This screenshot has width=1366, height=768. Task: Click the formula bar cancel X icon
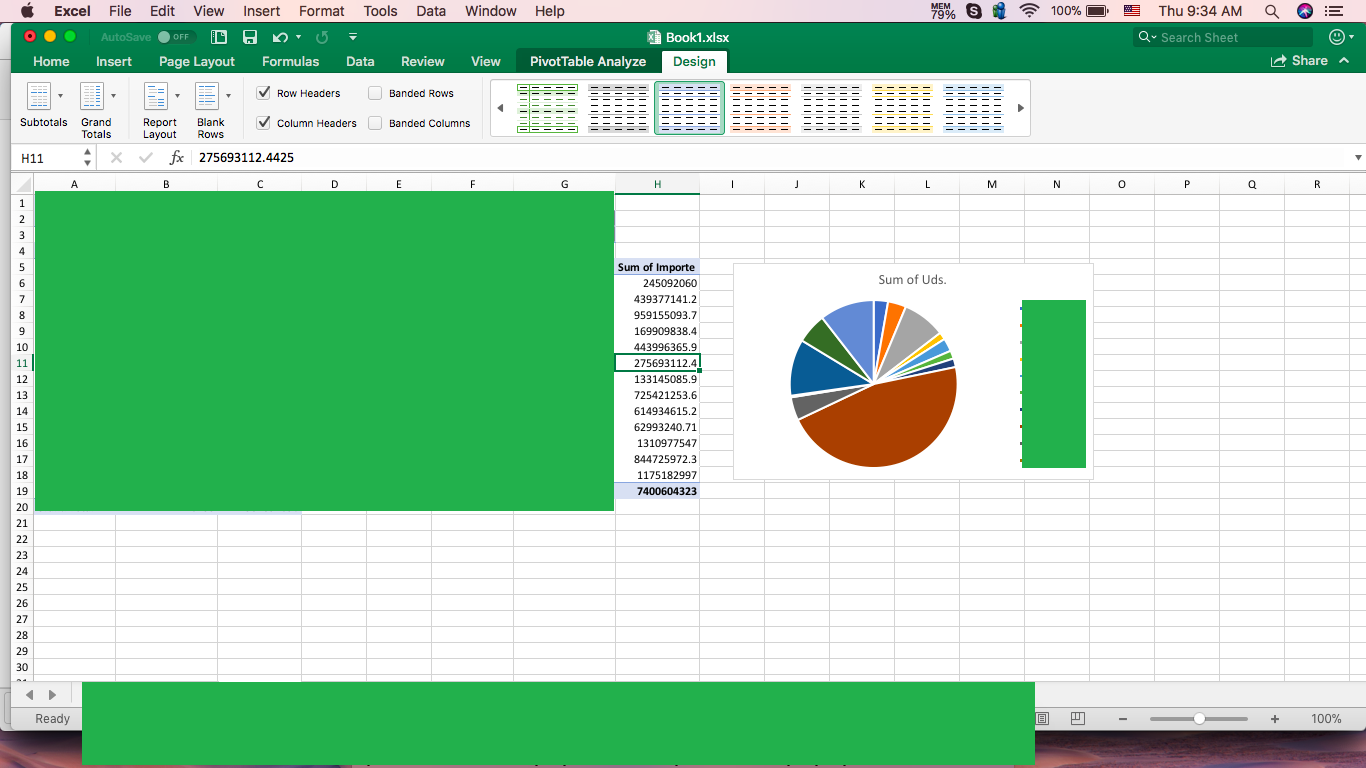(116, 158)
